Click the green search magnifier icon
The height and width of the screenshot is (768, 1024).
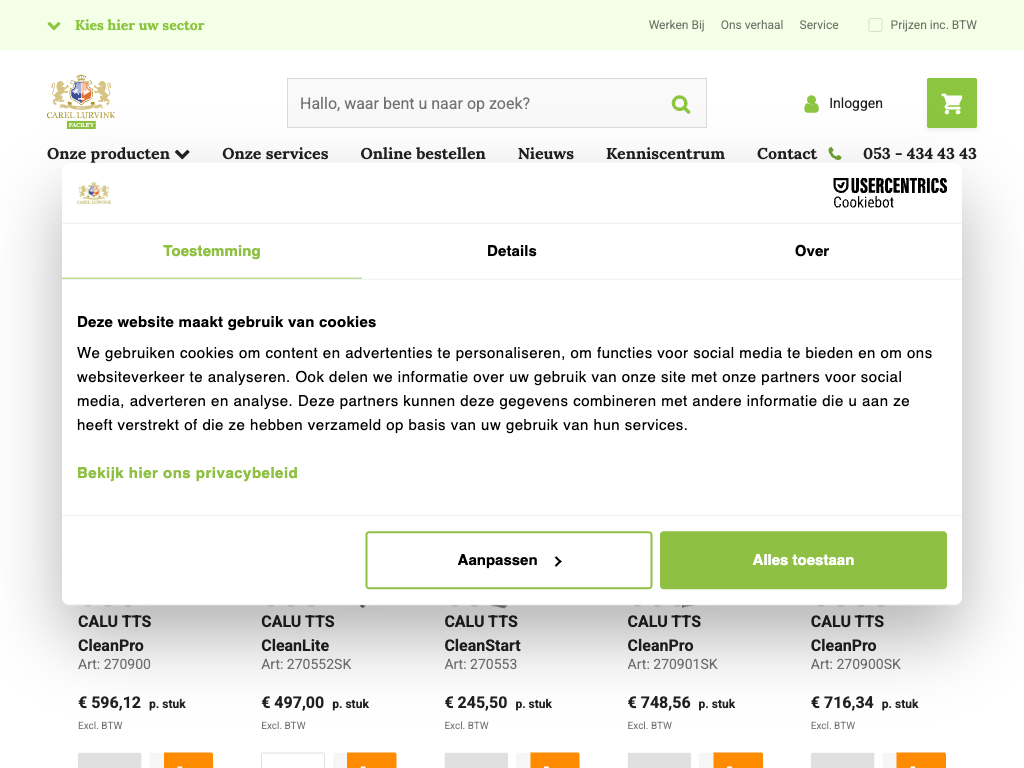tap(681, 104)
